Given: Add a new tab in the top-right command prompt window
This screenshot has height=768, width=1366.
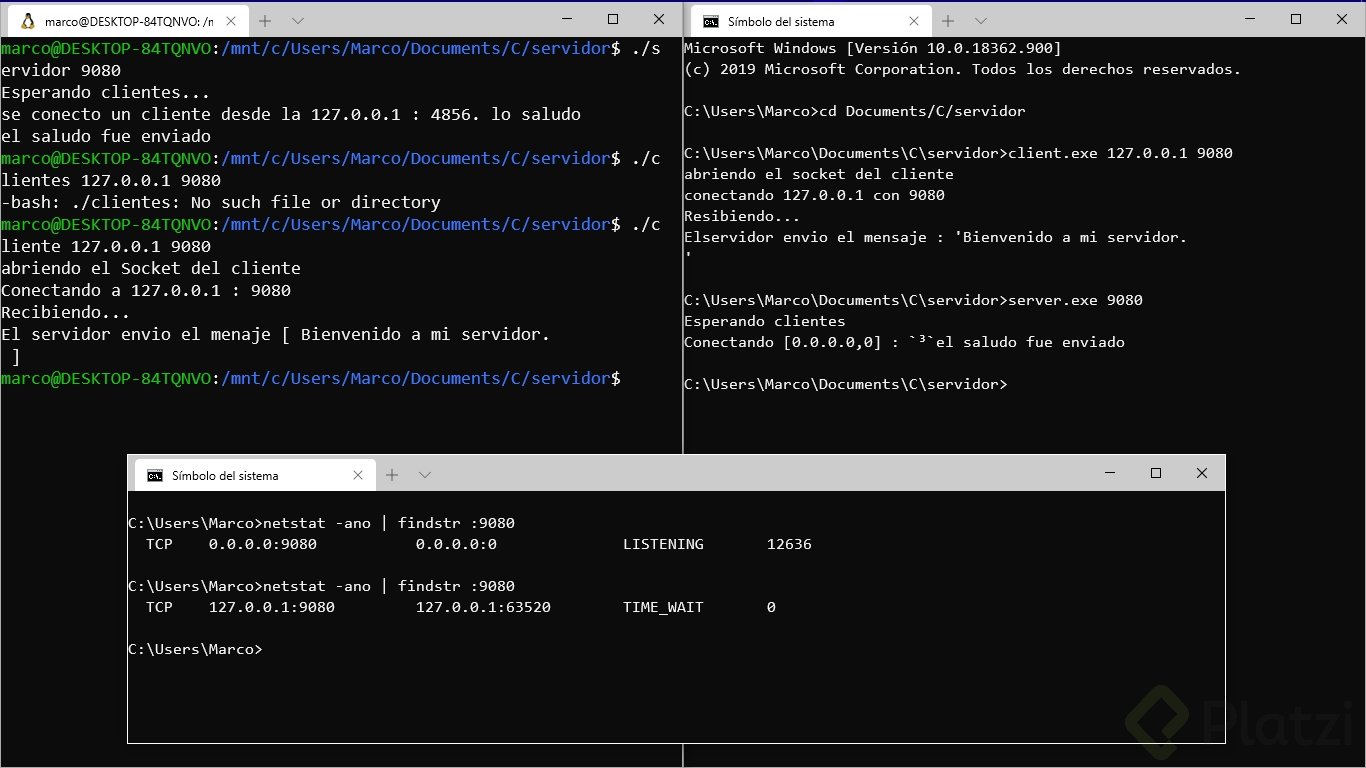Looking at the screenshot, I should [948, 21].
